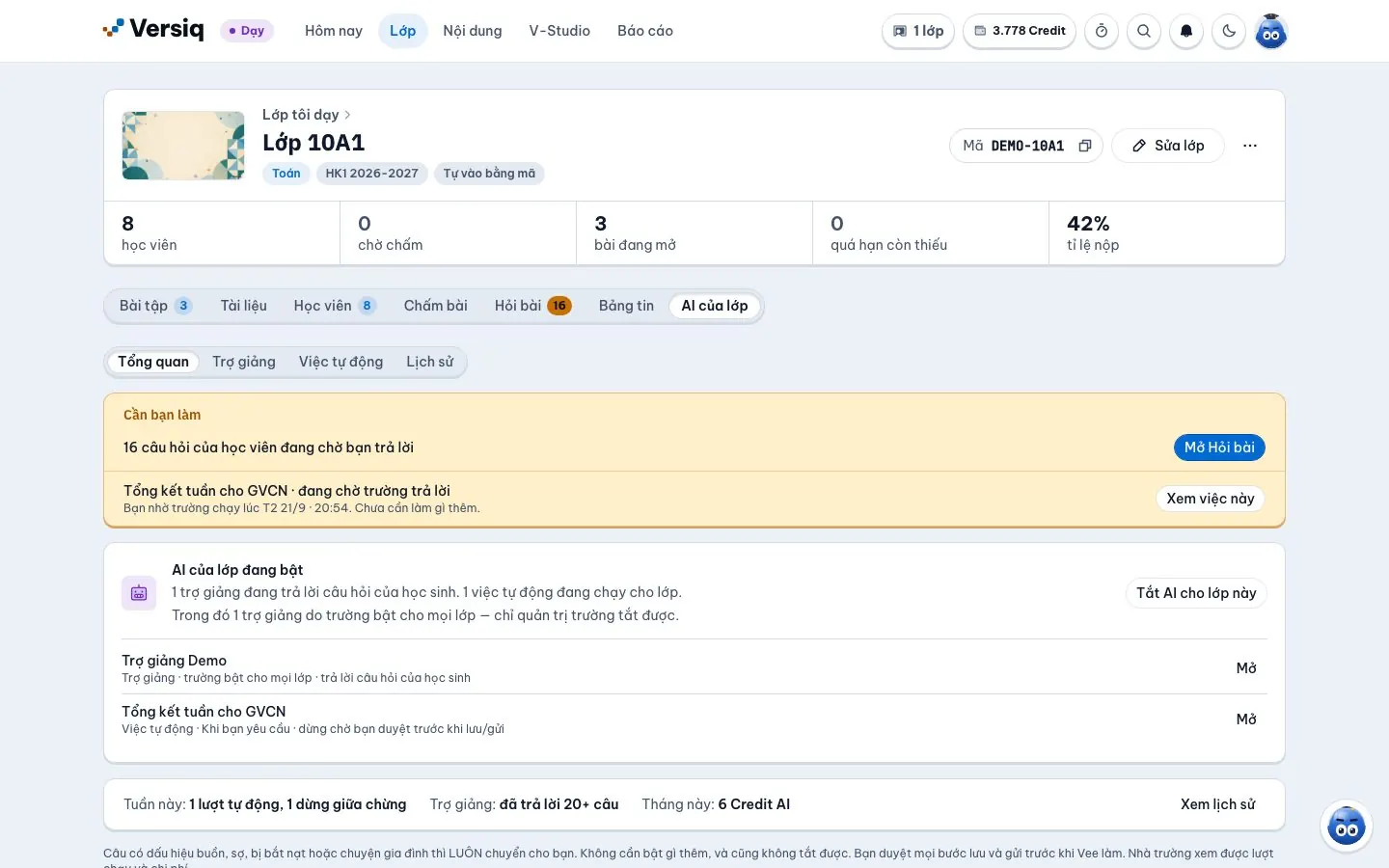Image resolution: width=1389 pixels, height=868 pixels.
Task: Switch the Dạy mode badge
Action: (247, 31)
